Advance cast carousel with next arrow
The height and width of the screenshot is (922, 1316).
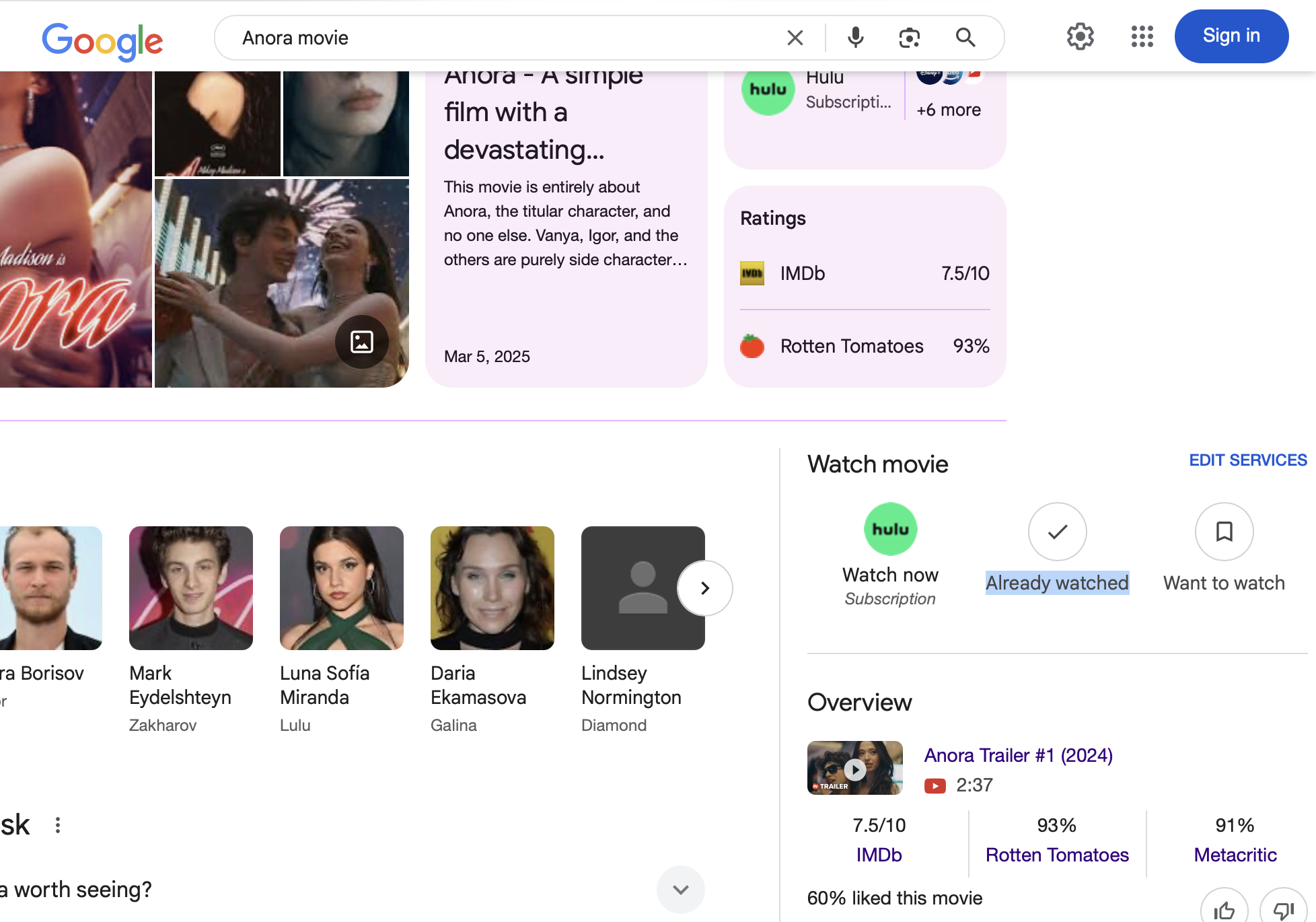[x=704, y=588]
